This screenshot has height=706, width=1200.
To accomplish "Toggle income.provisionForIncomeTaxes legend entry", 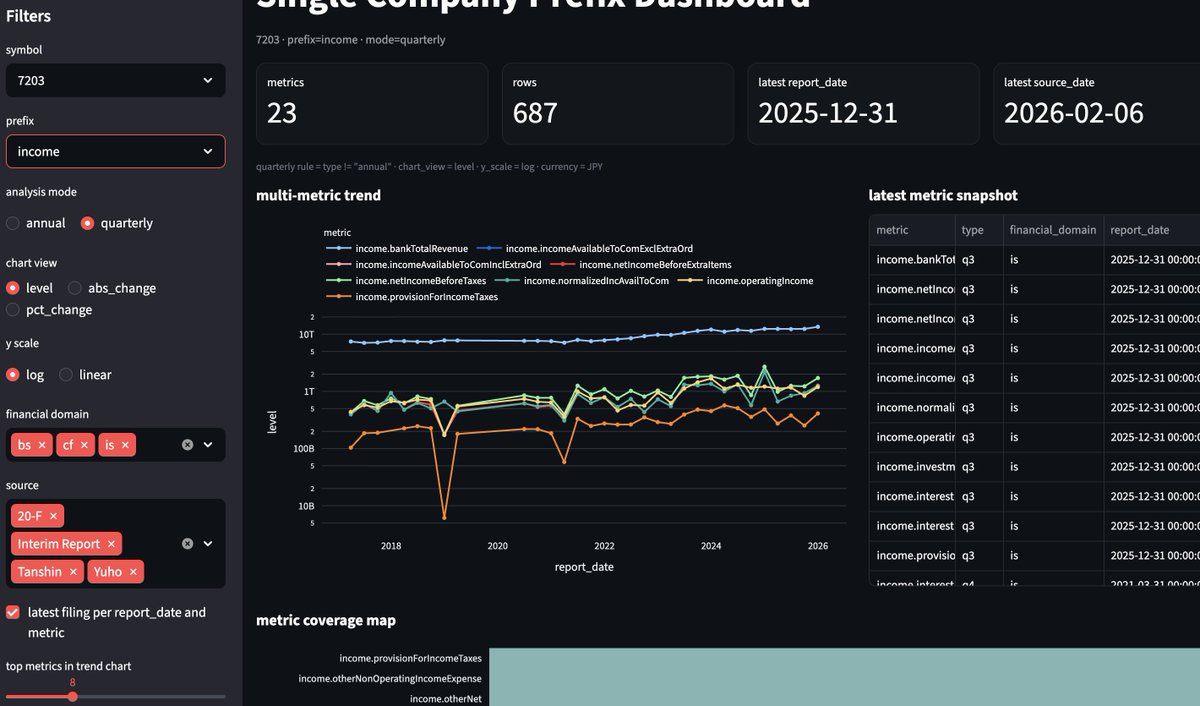I will (x=412, y=297).
